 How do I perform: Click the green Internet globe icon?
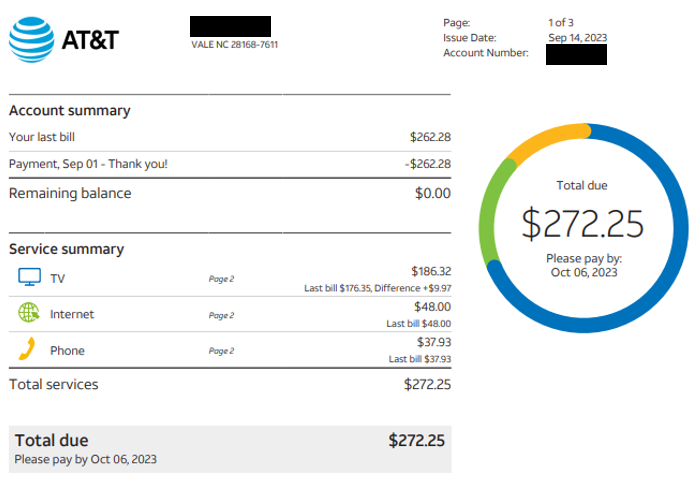tap(29, 312)
